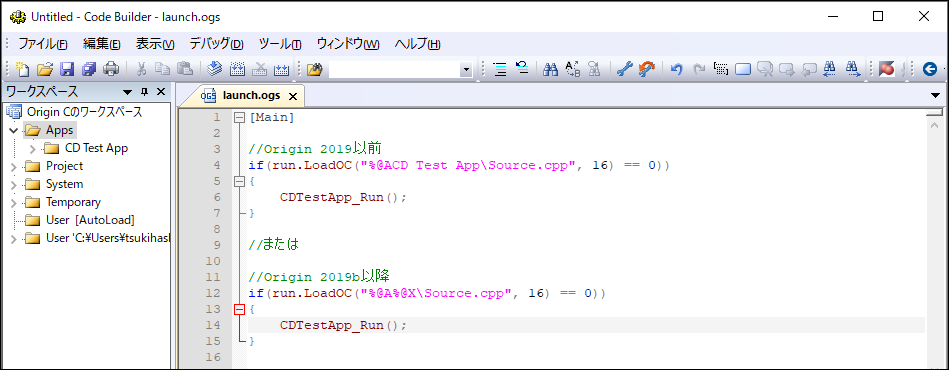949x370 pixels.
Task: Click the blue rounded rectangle bookmark icon
Action: tap(743, 69)
